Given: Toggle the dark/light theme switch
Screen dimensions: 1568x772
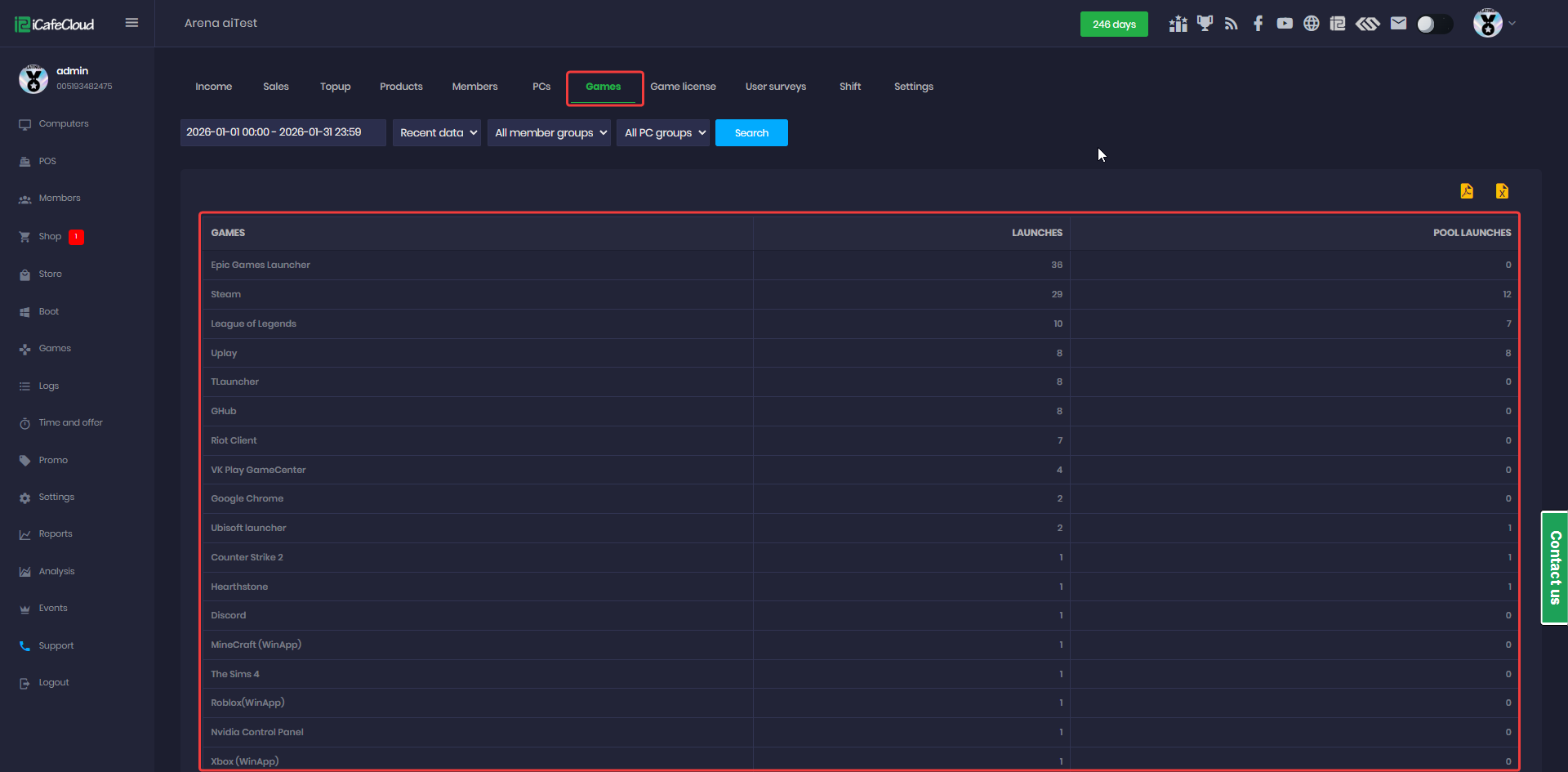Looking at the screenshot, I should [1434, 24].
